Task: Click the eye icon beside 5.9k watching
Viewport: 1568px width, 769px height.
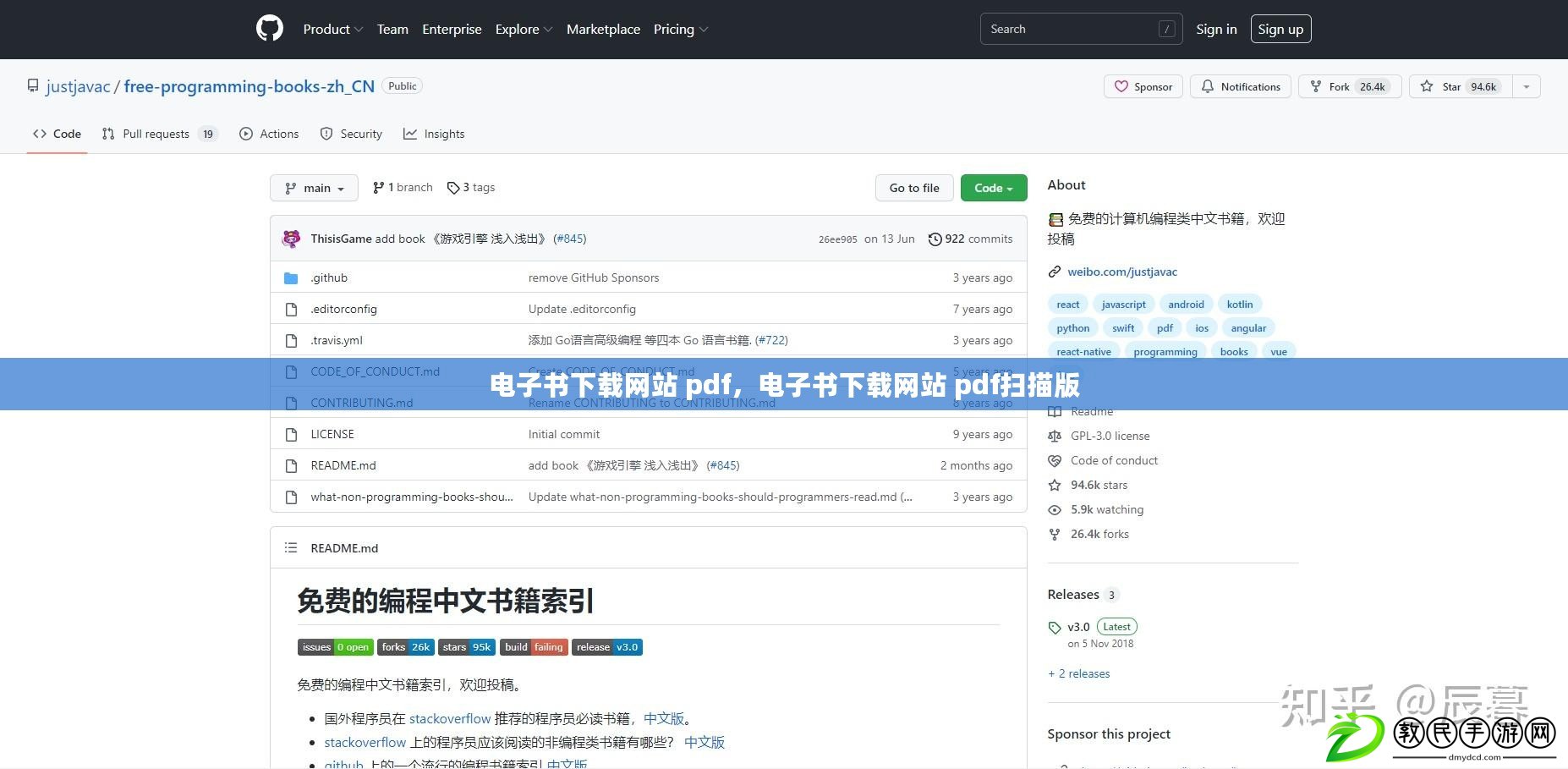Action: [1055, 509]
